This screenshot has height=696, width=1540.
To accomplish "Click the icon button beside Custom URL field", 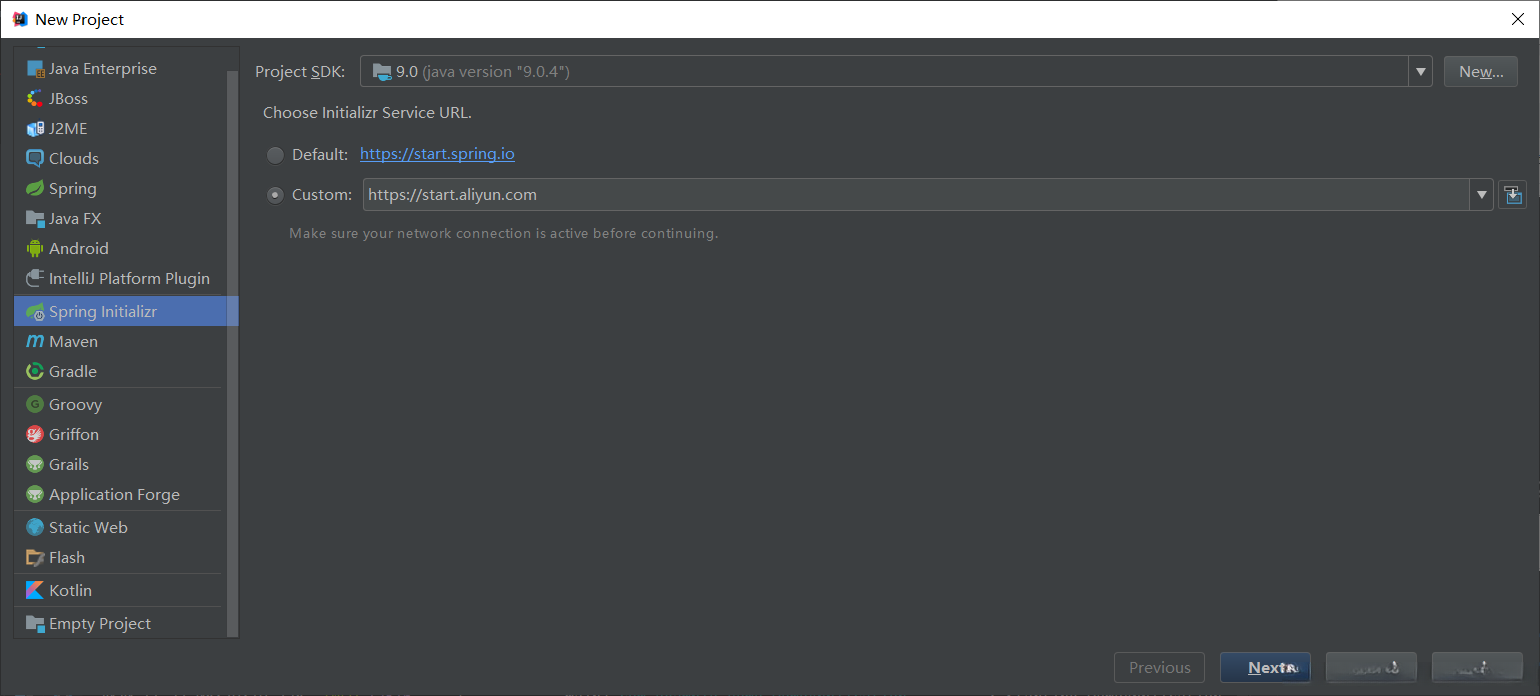I will pos(1512,195).
